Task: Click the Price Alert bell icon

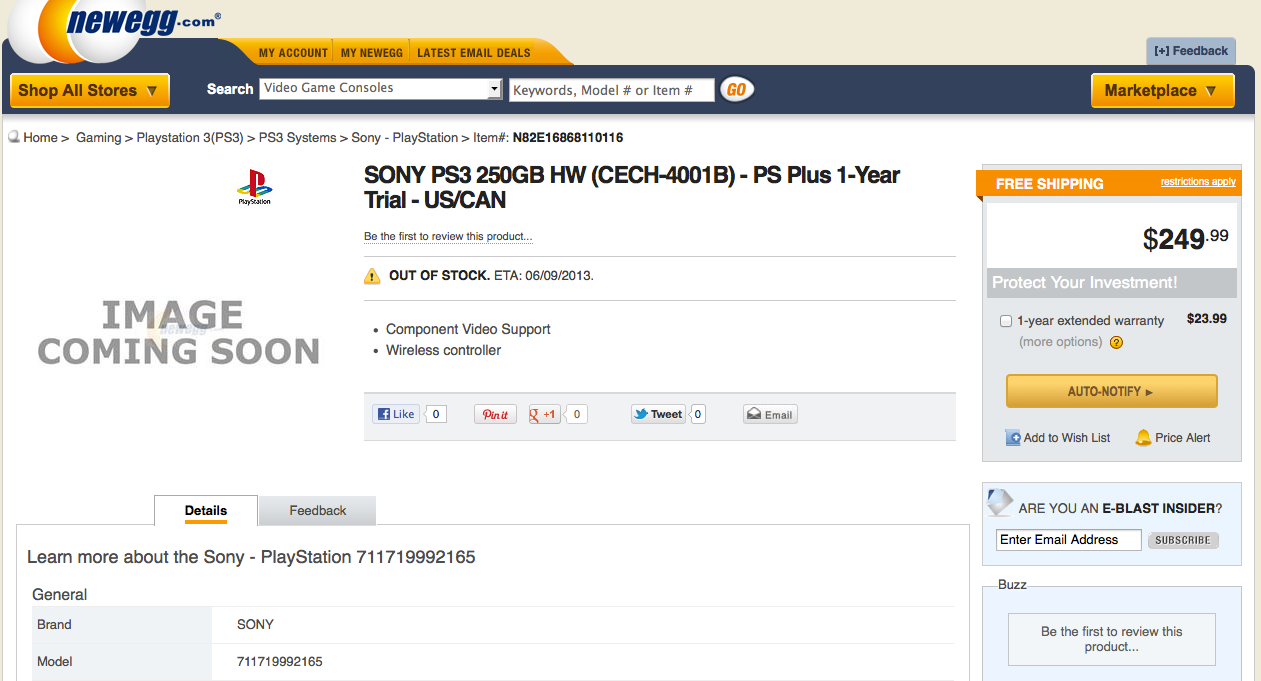Action: 1143,438
